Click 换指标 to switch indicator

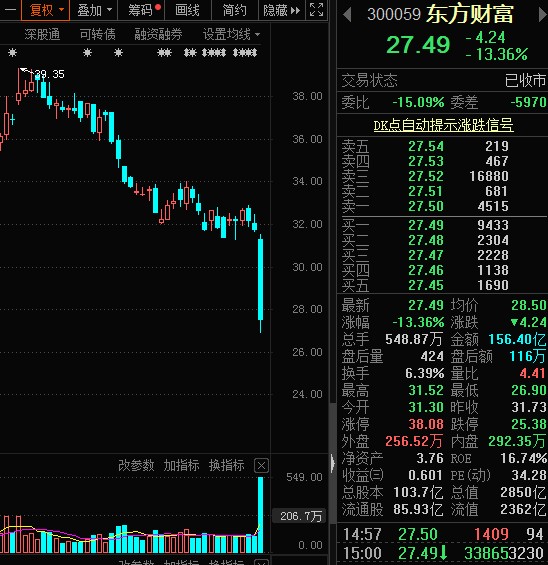coord(226,466)
